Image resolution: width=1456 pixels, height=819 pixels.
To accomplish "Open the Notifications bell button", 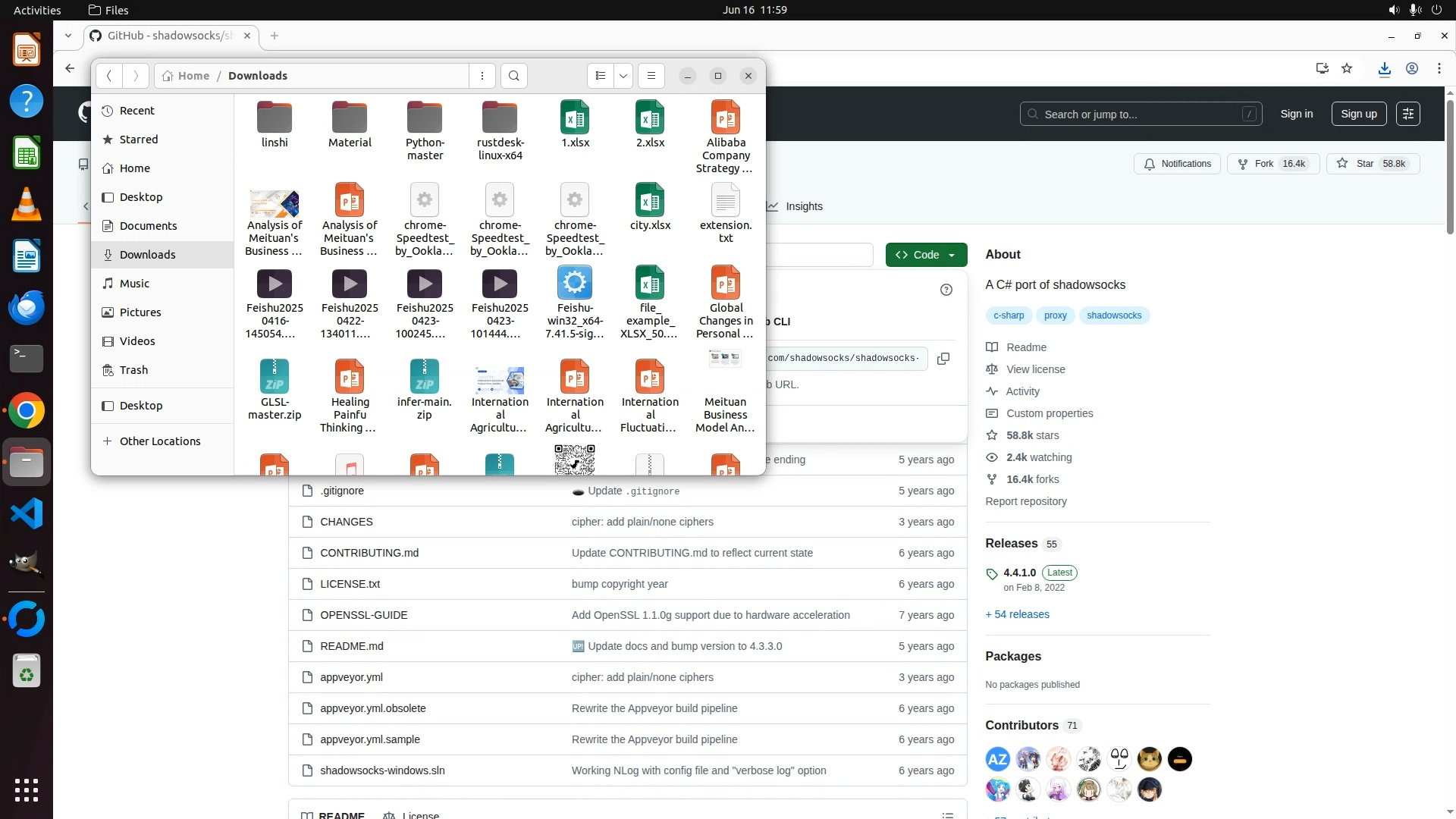I will (1177, 164).
